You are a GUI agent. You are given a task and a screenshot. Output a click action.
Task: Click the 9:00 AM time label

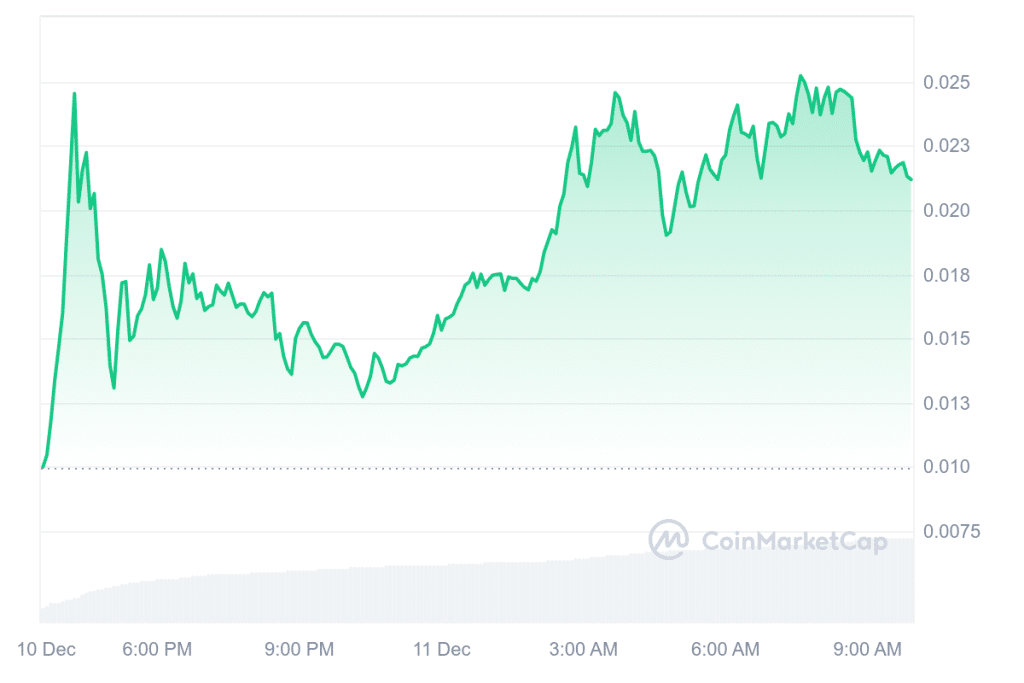tap(869, 649)
